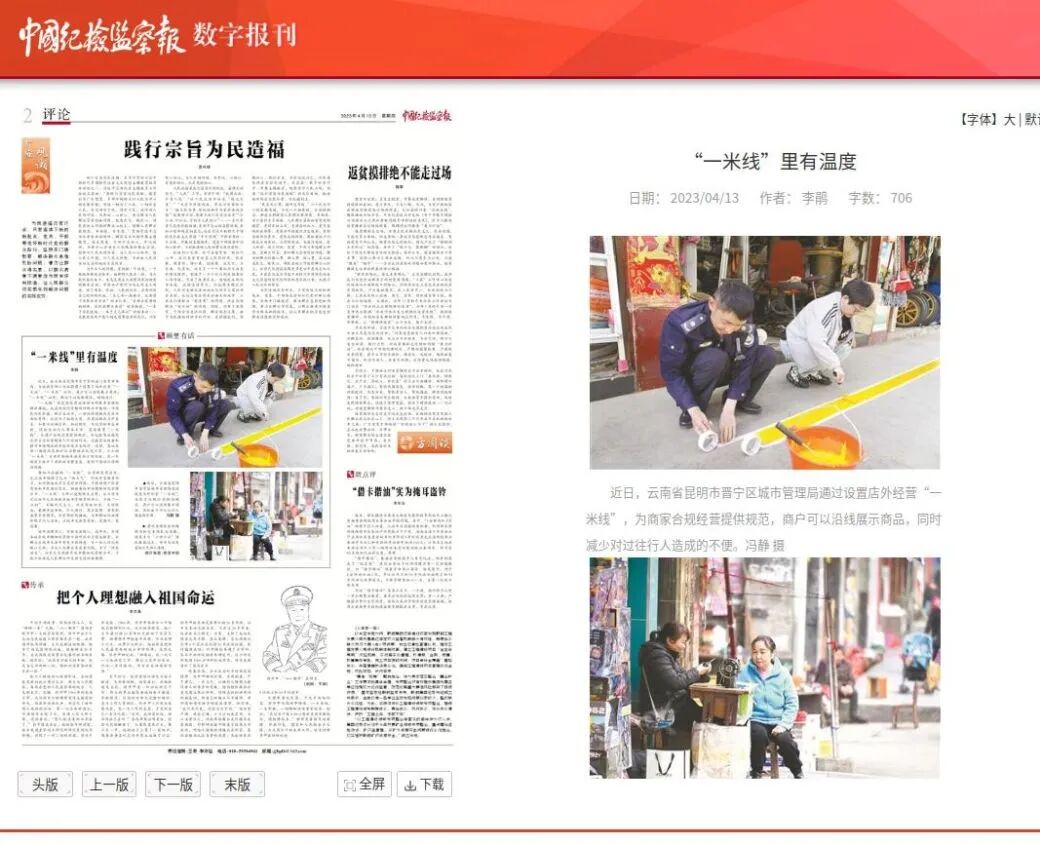This screenshot has width=1040, height=844.
Task: Jump to the last page via 末版
Action: pyautogui.click(x=236, y=785)
